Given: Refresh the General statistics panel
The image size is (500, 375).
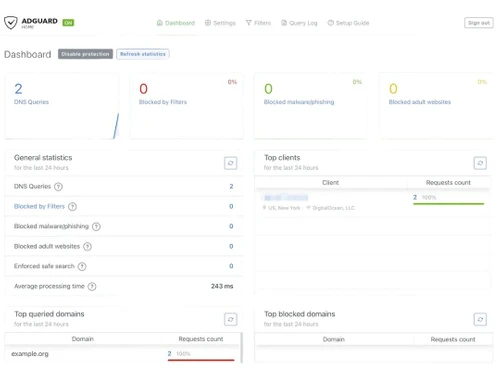Looking at the screenshot, I should (230, 163).
